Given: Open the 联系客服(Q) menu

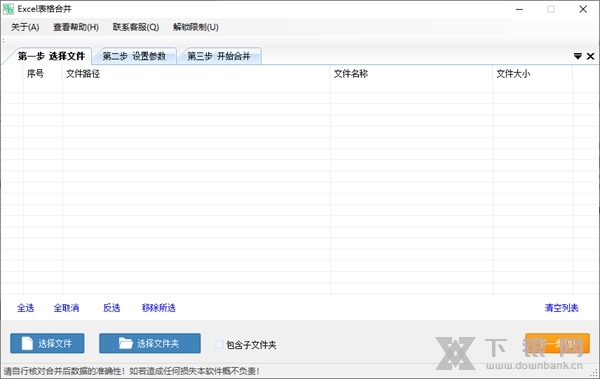Looking at the screenshot, I should (x=136, y=27).
